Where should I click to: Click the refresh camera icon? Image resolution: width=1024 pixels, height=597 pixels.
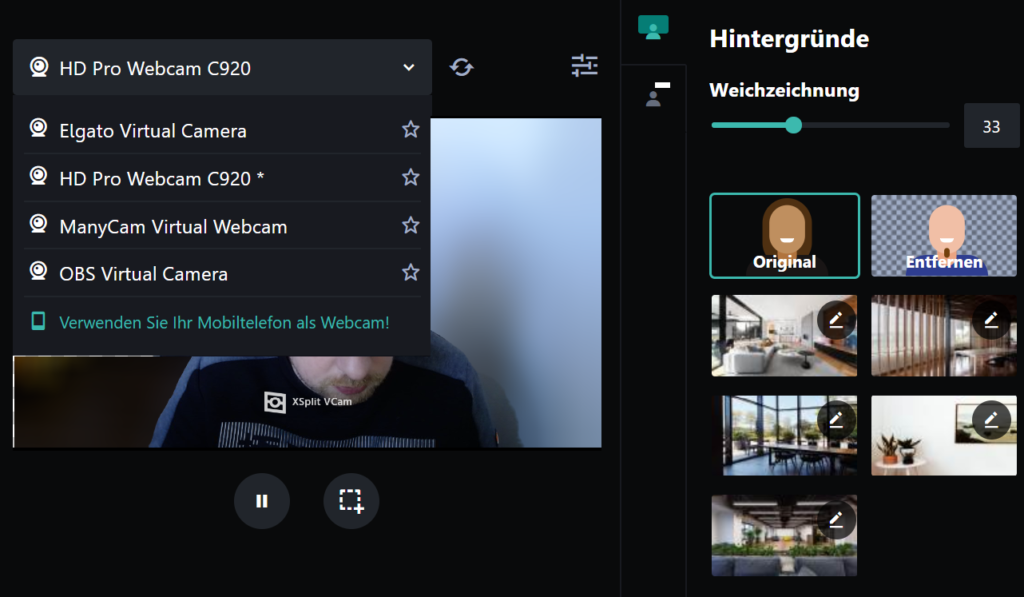coord(461,67)
